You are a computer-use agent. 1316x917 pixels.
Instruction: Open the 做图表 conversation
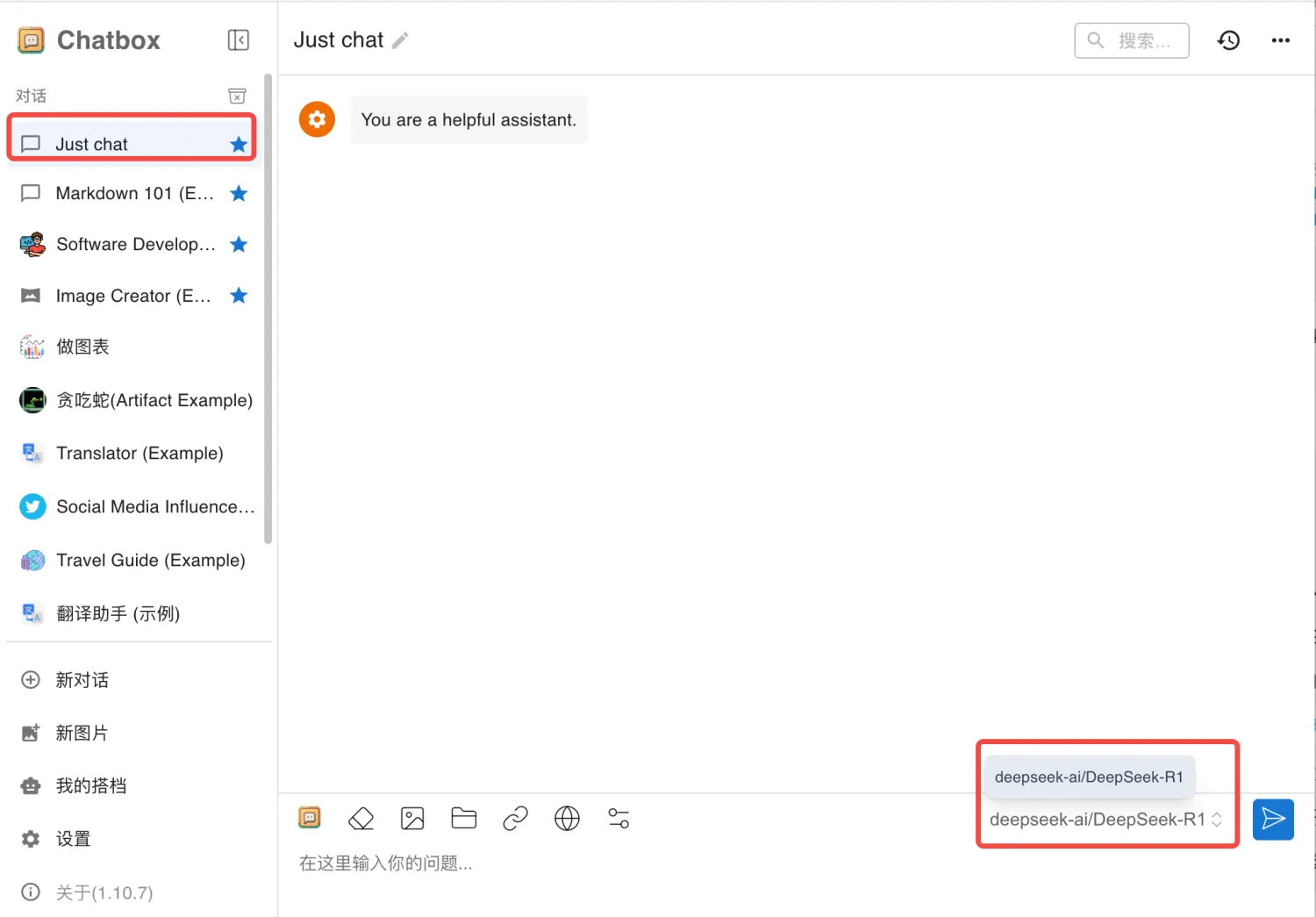(x=133, y=347)
